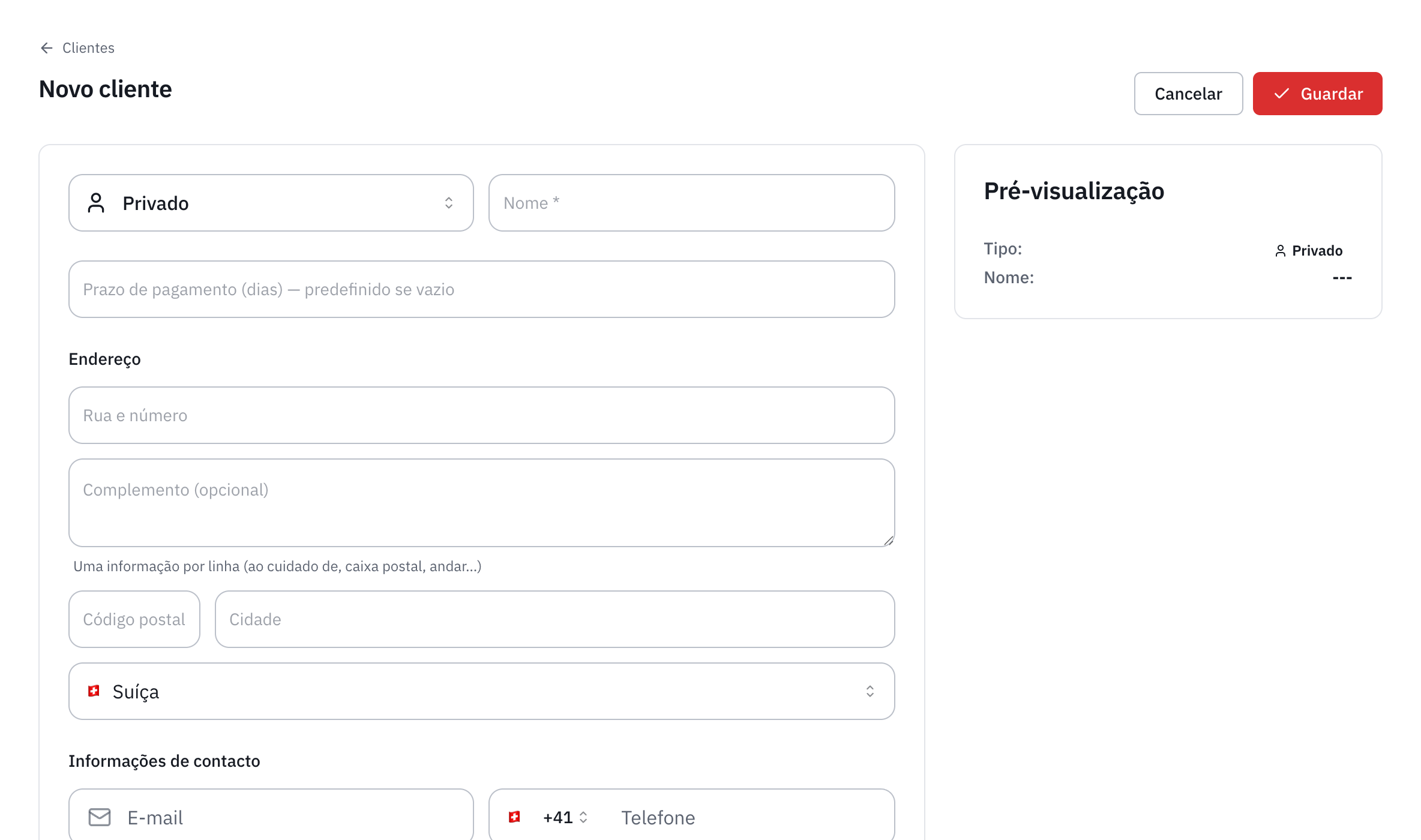Viewport: 1421px width, 840px height.
Task: Click the Complemento textarea resize handle
Action: pyautogui.click(x=888, y=540)
